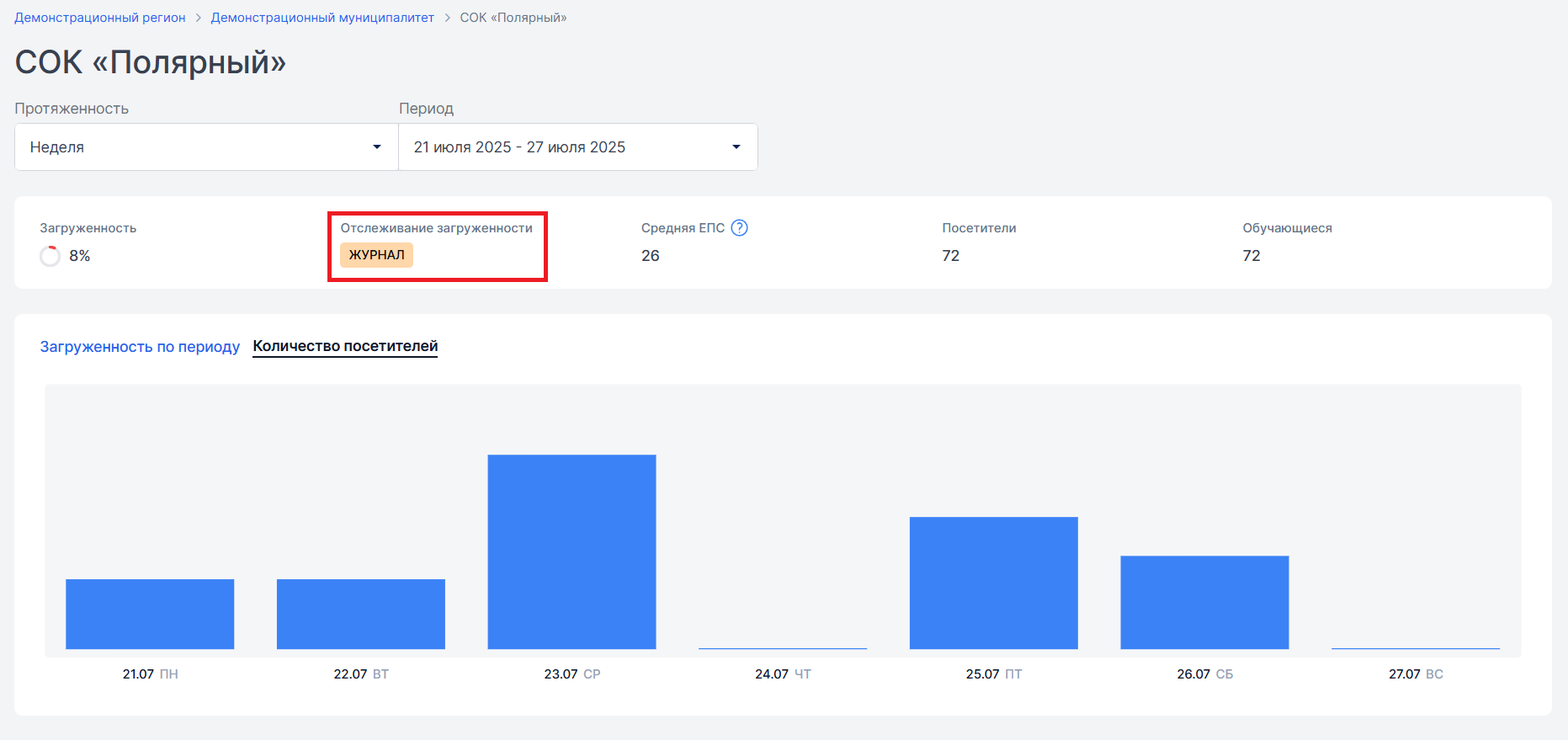
Task: Click the ЖУРНАЛ badge
Action: point(376,255)
